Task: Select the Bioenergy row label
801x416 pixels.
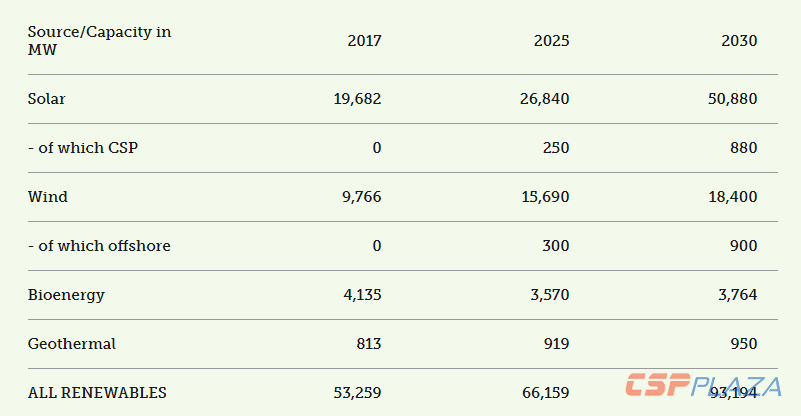Action: [x=66, y=295]
